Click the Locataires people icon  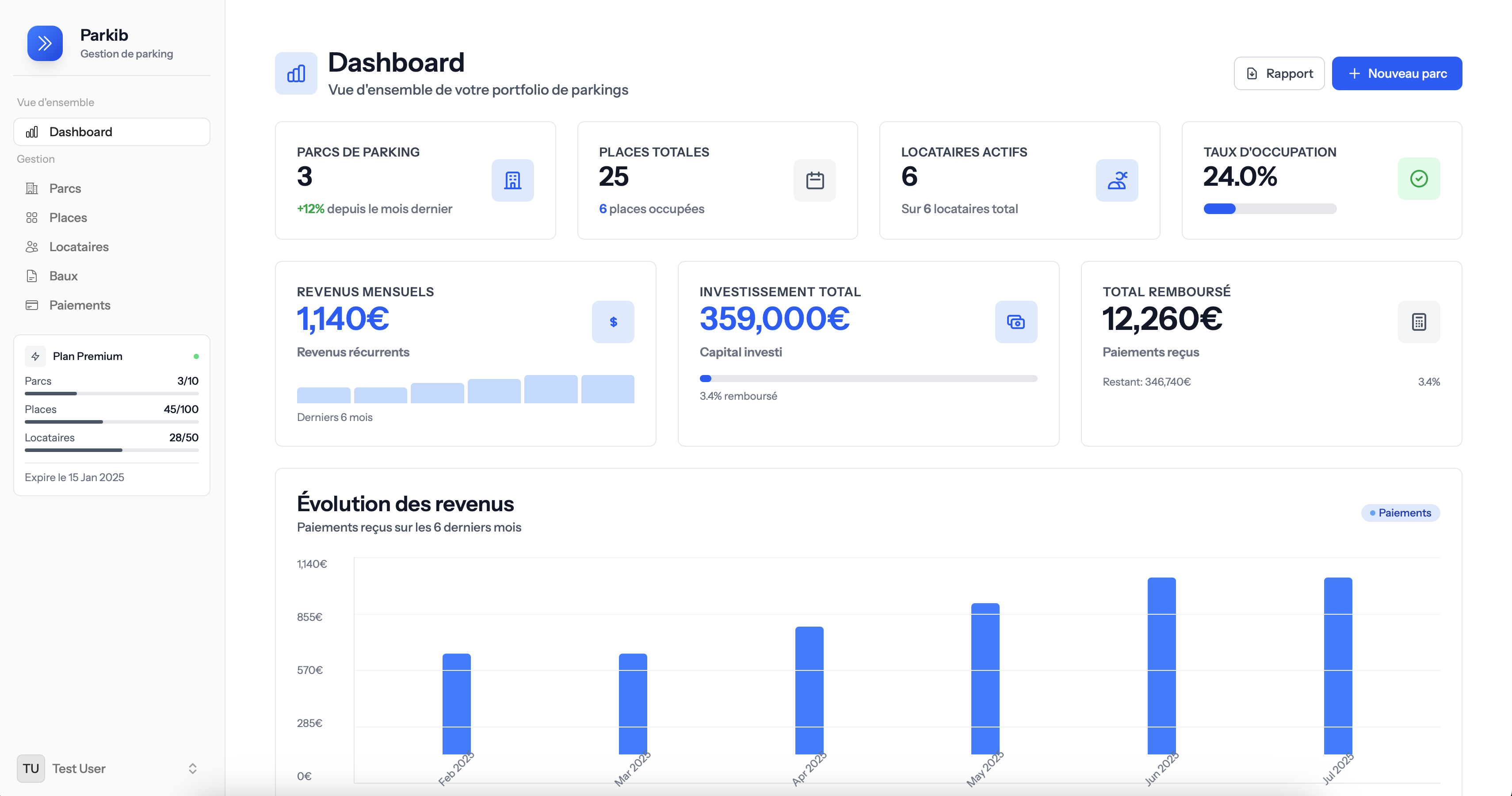(33, 247)
